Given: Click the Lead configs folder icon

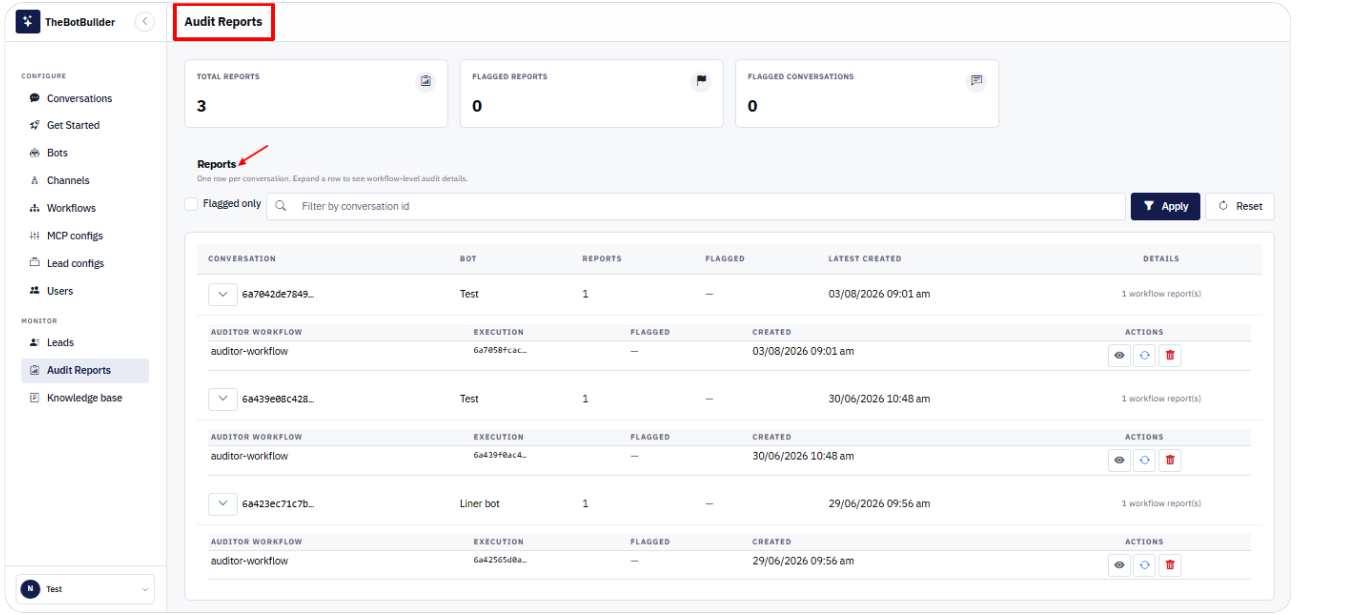Looking at the screenshot, I should (x=35, y=263).
